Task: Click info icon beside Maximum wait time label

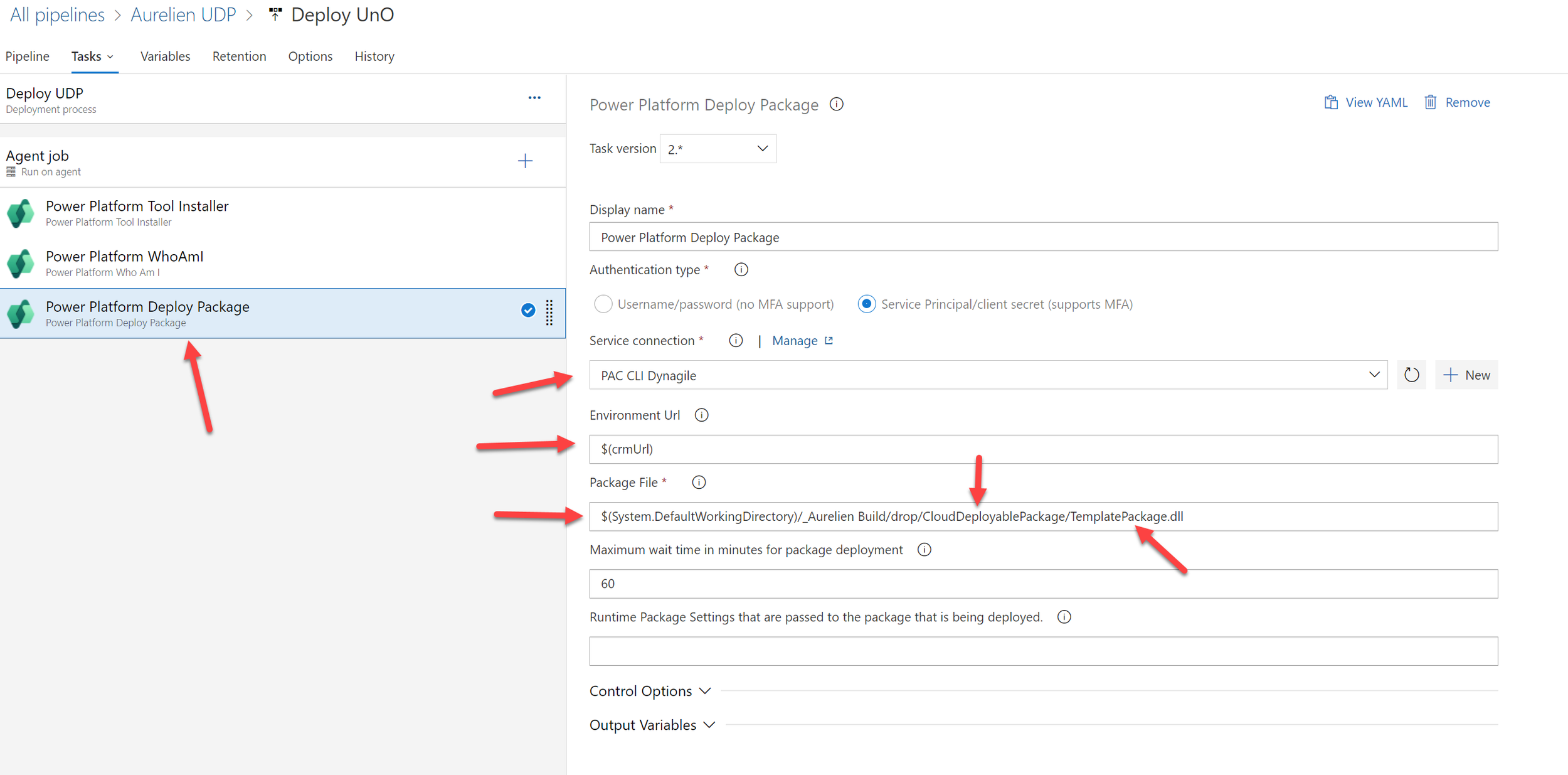Action: click(x=924, y=550)
